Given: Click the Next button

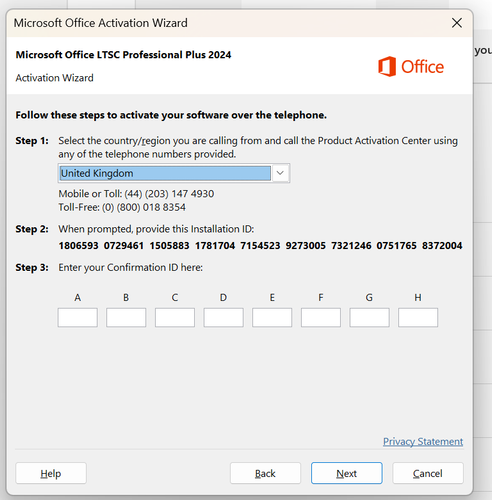Looking at the screenshot, I should (347, 473).
